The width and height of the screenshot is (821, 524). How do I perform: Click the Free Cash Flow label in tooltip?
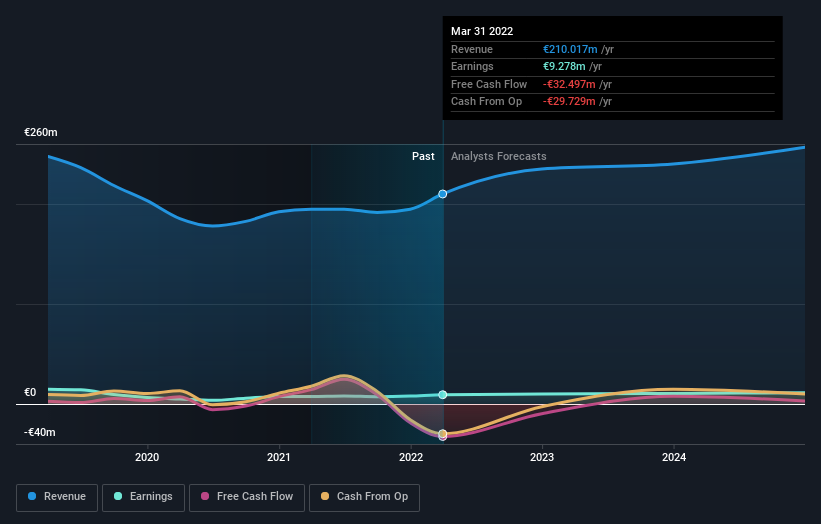(489, 84)
